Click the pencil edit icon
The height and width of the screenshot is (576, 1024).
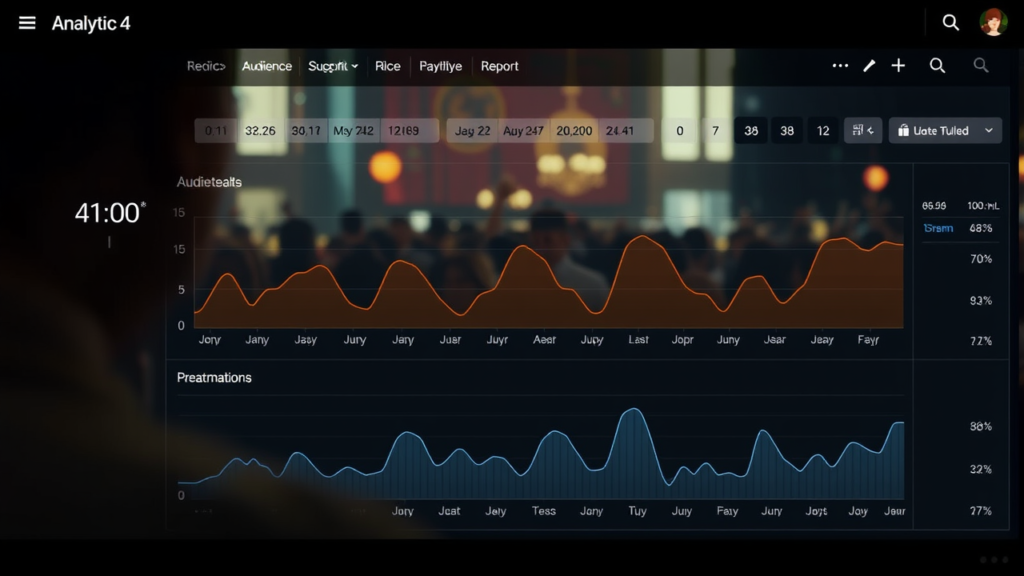(869, 66)
